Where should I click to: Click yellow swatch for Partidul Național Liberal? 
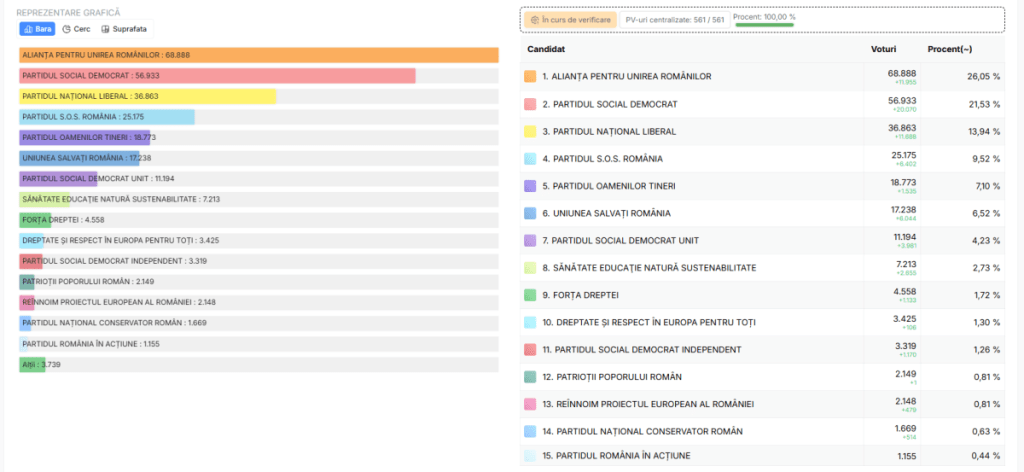[530, 131]
